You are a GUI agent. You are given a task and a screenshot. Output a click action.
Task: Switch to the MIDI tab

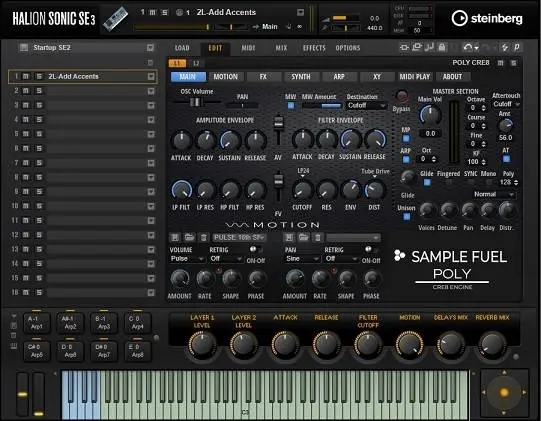pos(248,48)
